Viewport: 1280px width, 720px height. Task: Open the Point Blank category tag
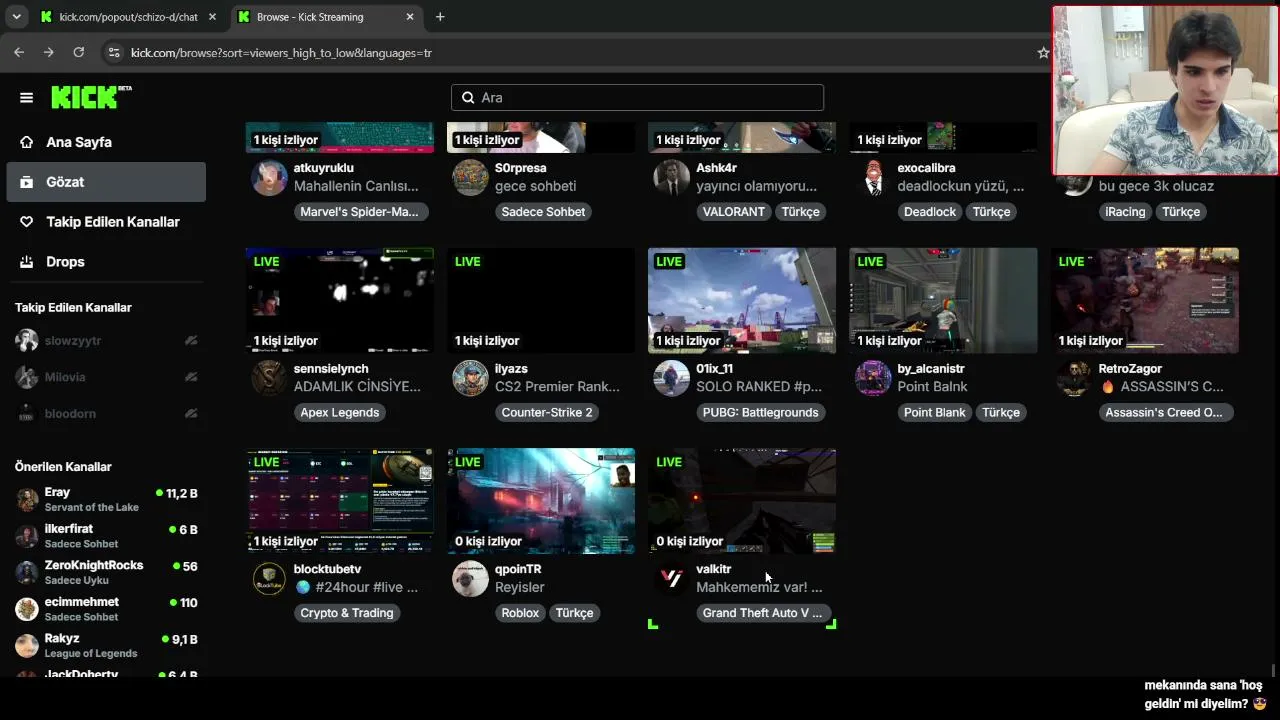click(x=935, y=412)
